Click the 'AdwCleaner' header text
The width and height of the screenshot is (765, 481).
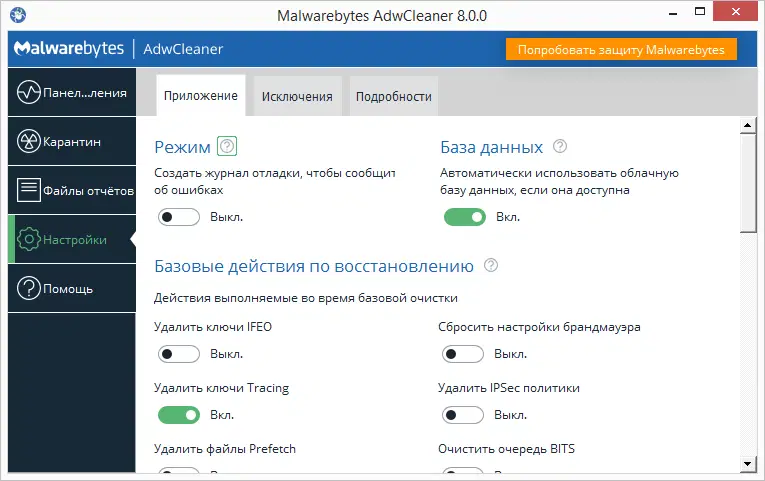(x=183, y=49)
